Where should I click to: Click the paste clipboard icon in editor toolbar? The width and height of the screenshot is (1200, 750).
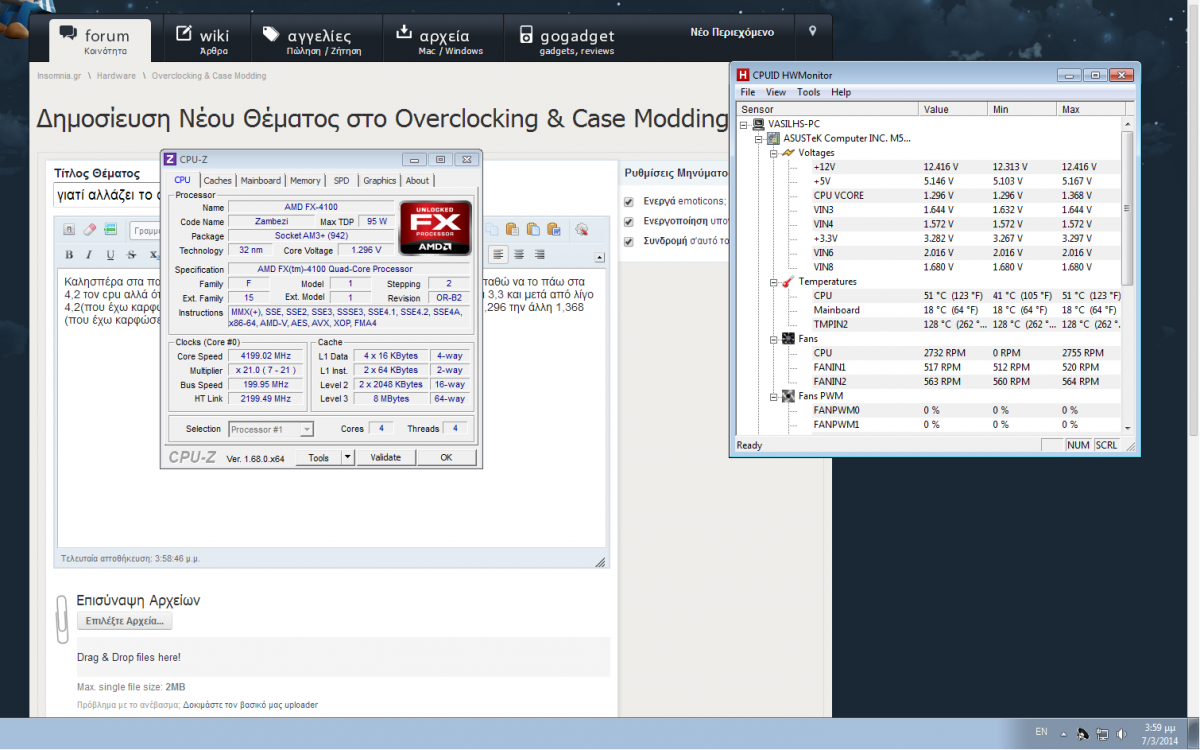point(512,229)
